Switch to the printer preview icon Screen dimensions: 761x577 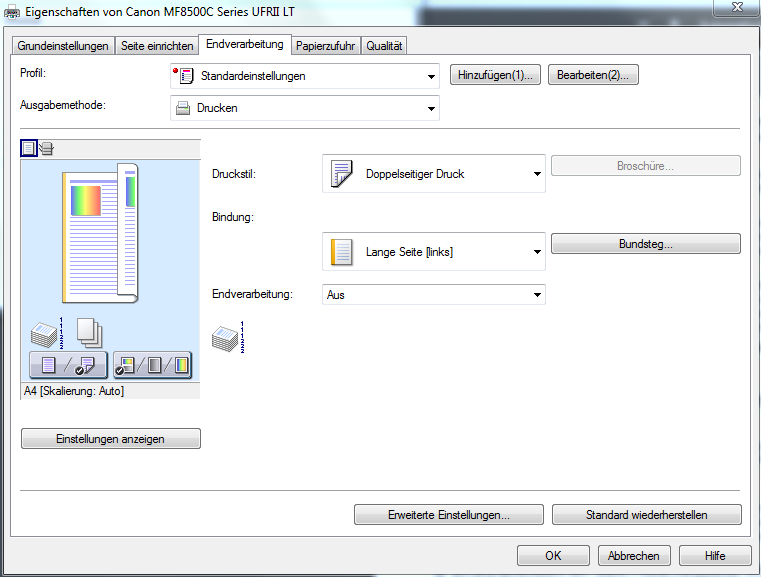(x=47, y=148)
